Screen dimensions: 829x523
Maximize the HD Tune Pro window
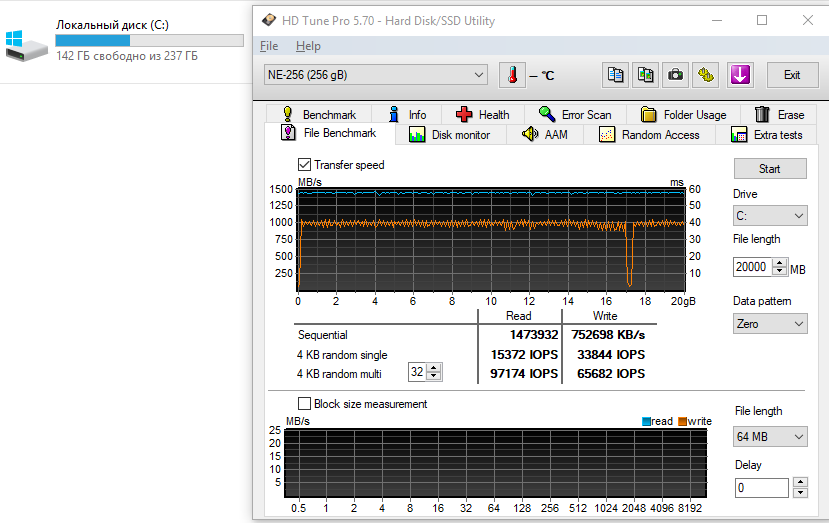762,20
